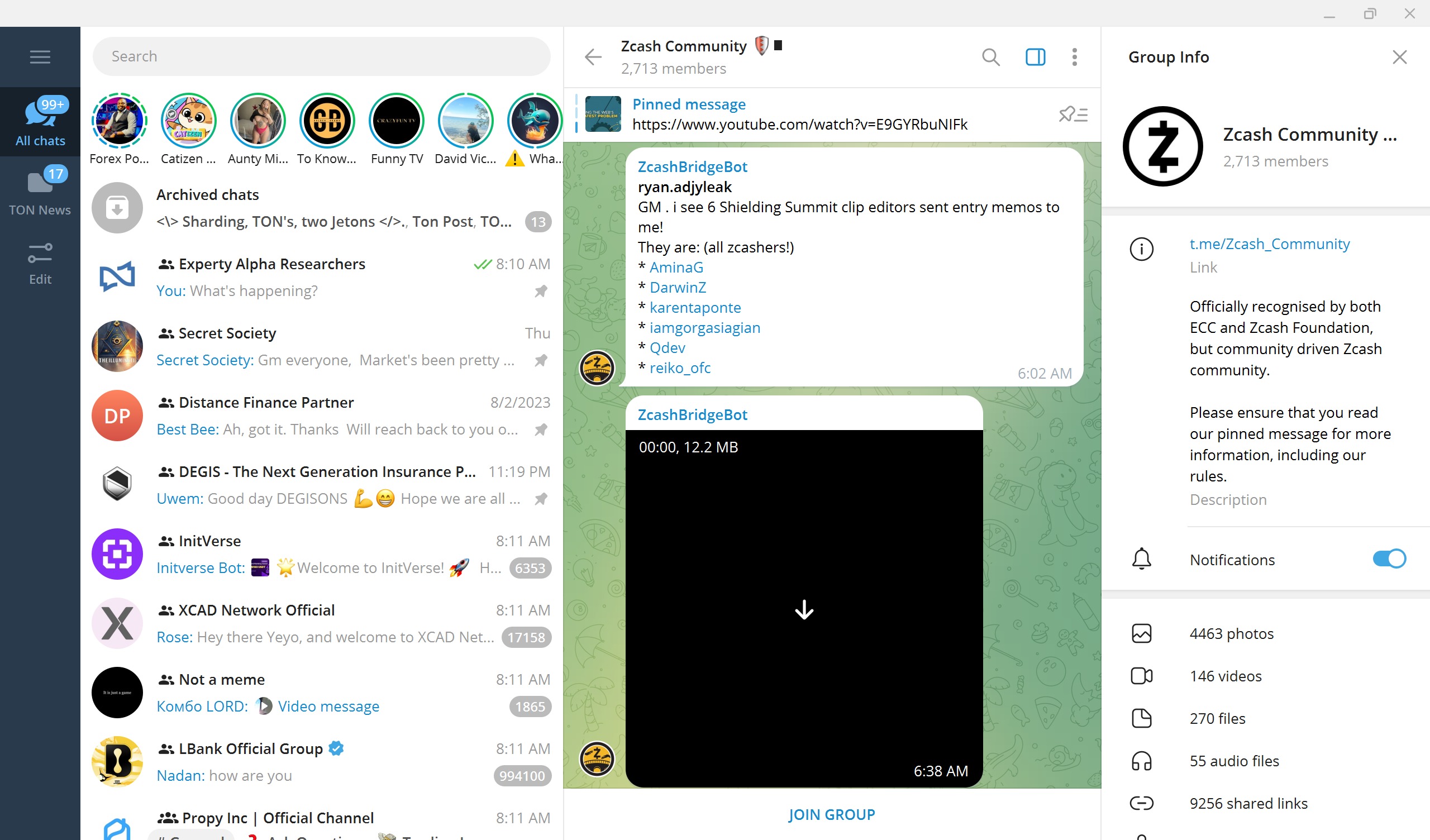Image resolution: width=1430 pixels, height=840 pixels.
Task: Open the Edit folders icon
Action: (x=40, y=262)
